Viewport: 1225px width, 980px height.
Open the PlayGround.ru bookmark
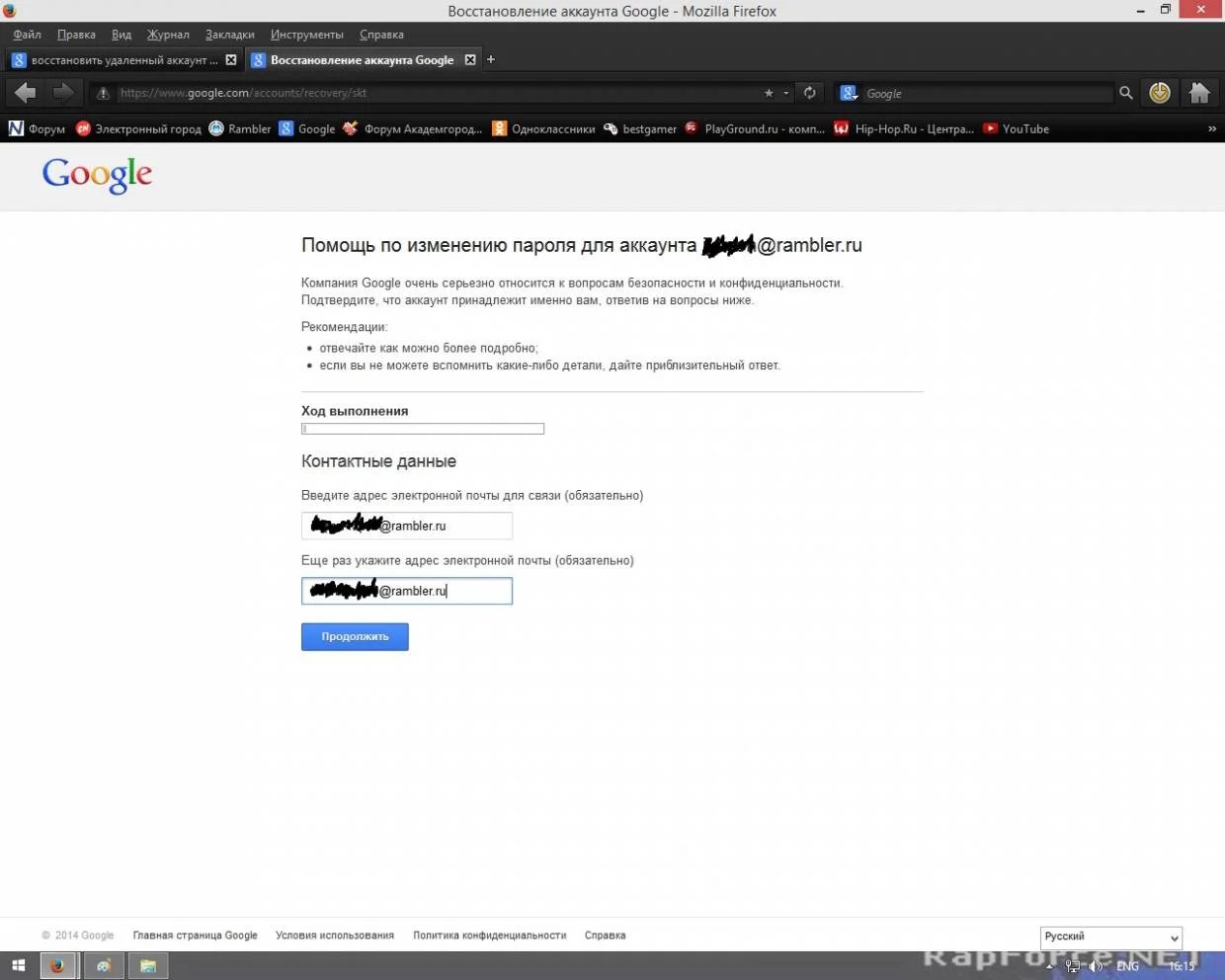coord(755,128)
